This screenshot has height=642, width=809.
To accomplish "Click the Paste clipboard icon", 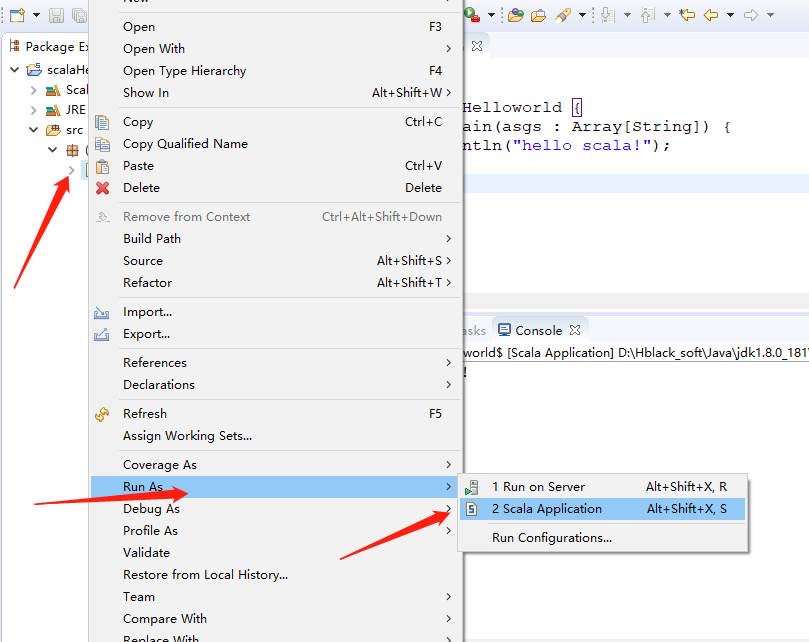I will [102, 166].
